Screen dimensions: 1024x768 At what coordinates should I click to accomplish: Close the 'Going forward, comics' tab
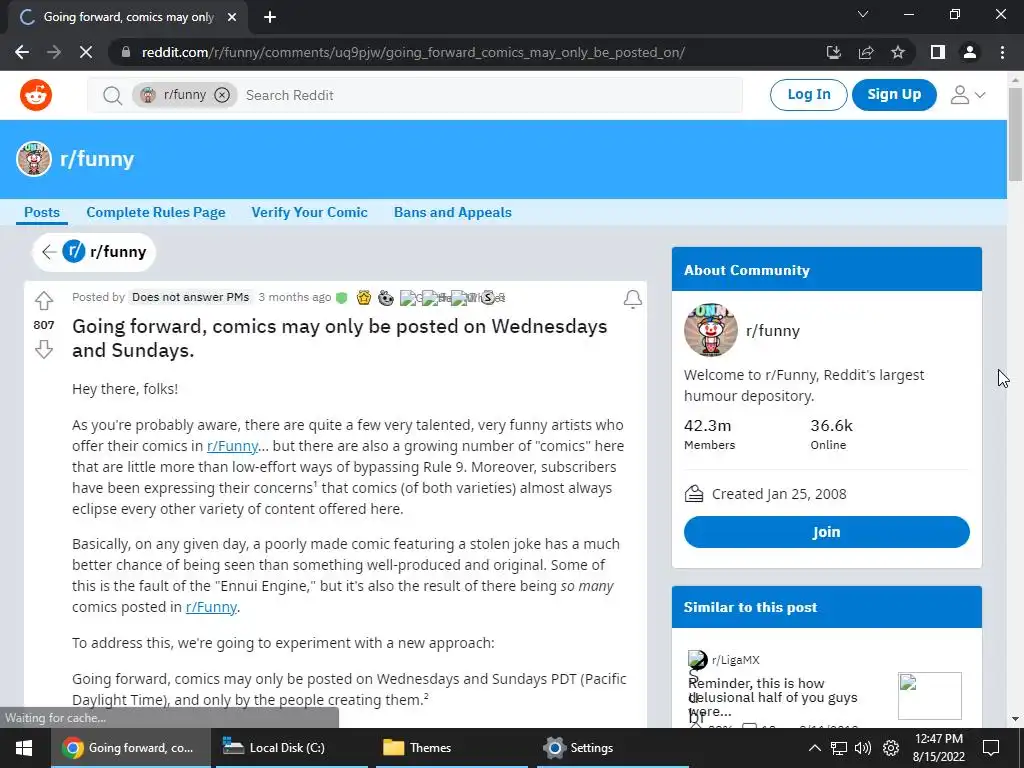[x=232, y=17]
